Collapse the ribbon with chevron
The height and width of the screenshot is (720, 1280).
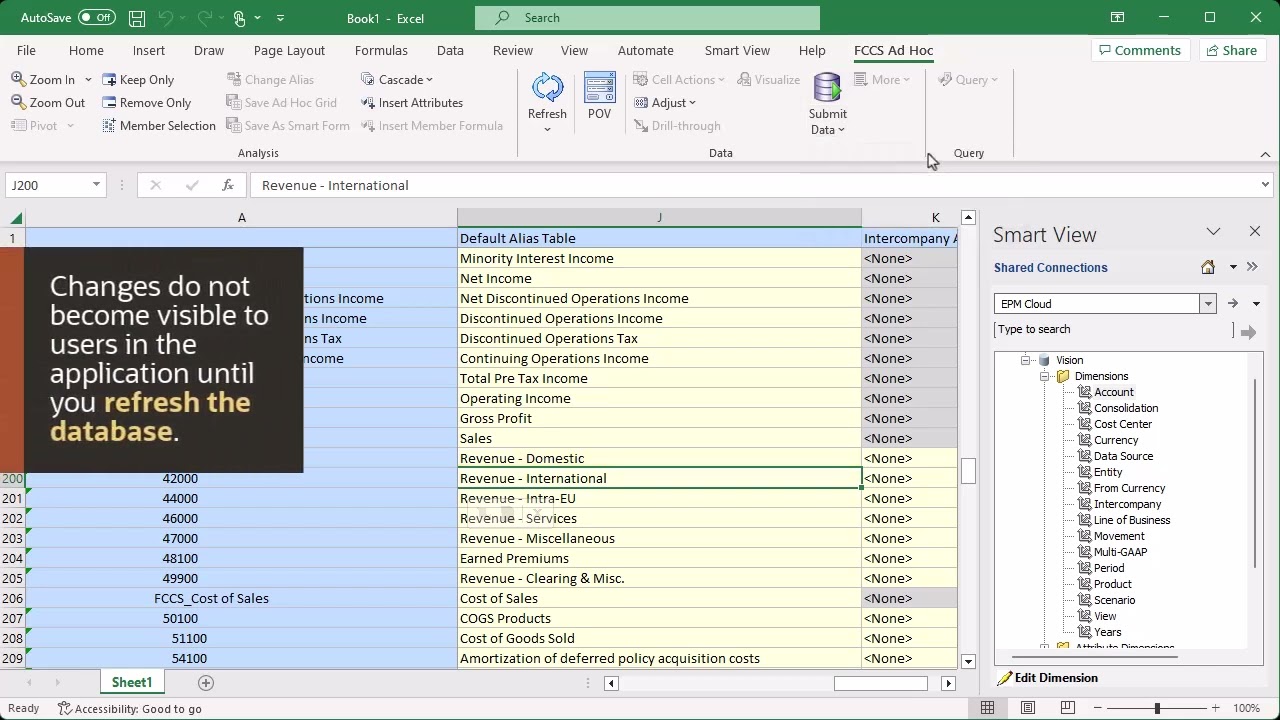coord(1265,154)
